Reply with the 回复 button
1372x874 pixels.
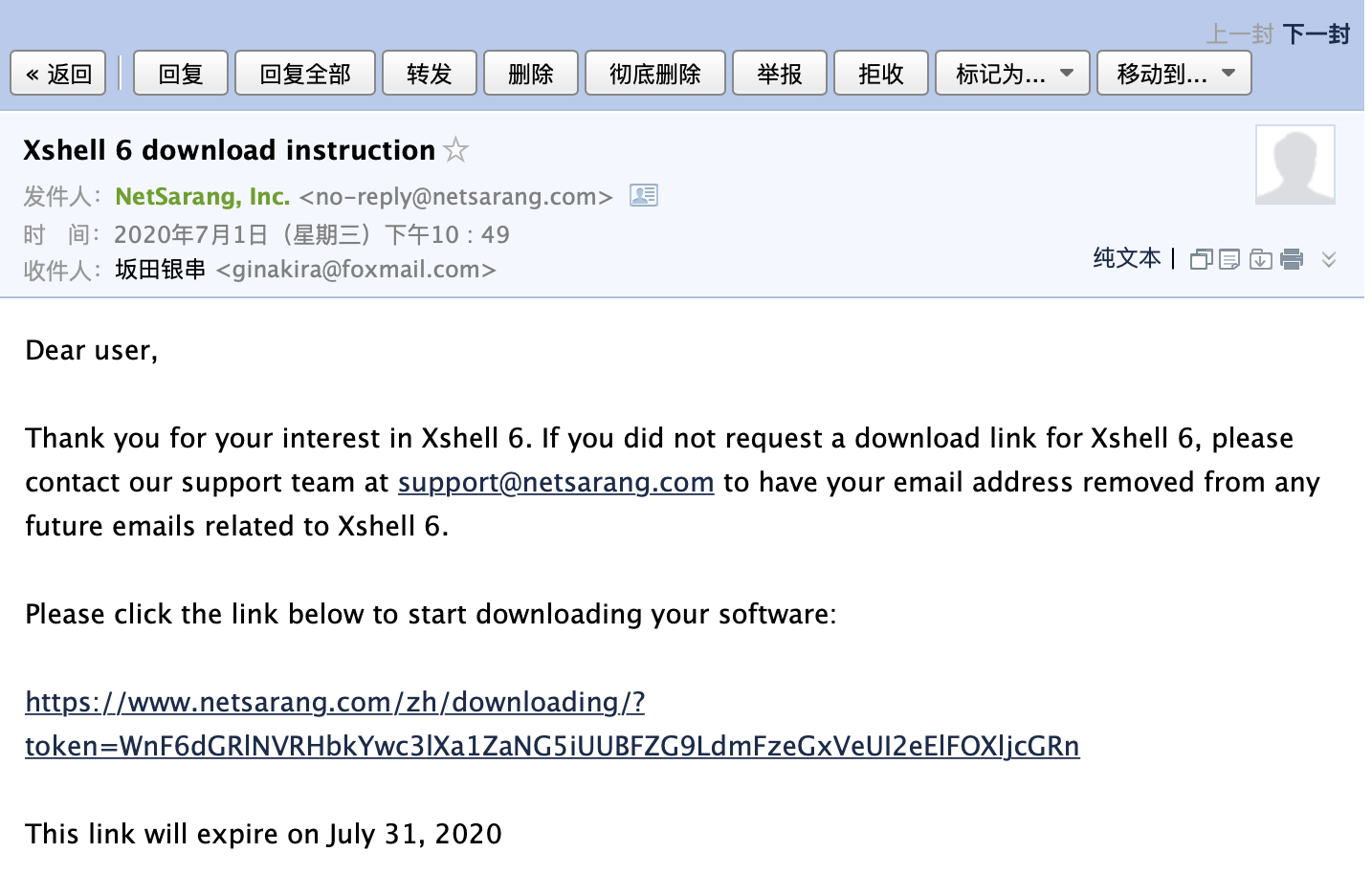pyautogui.click(x=181, y=74)
